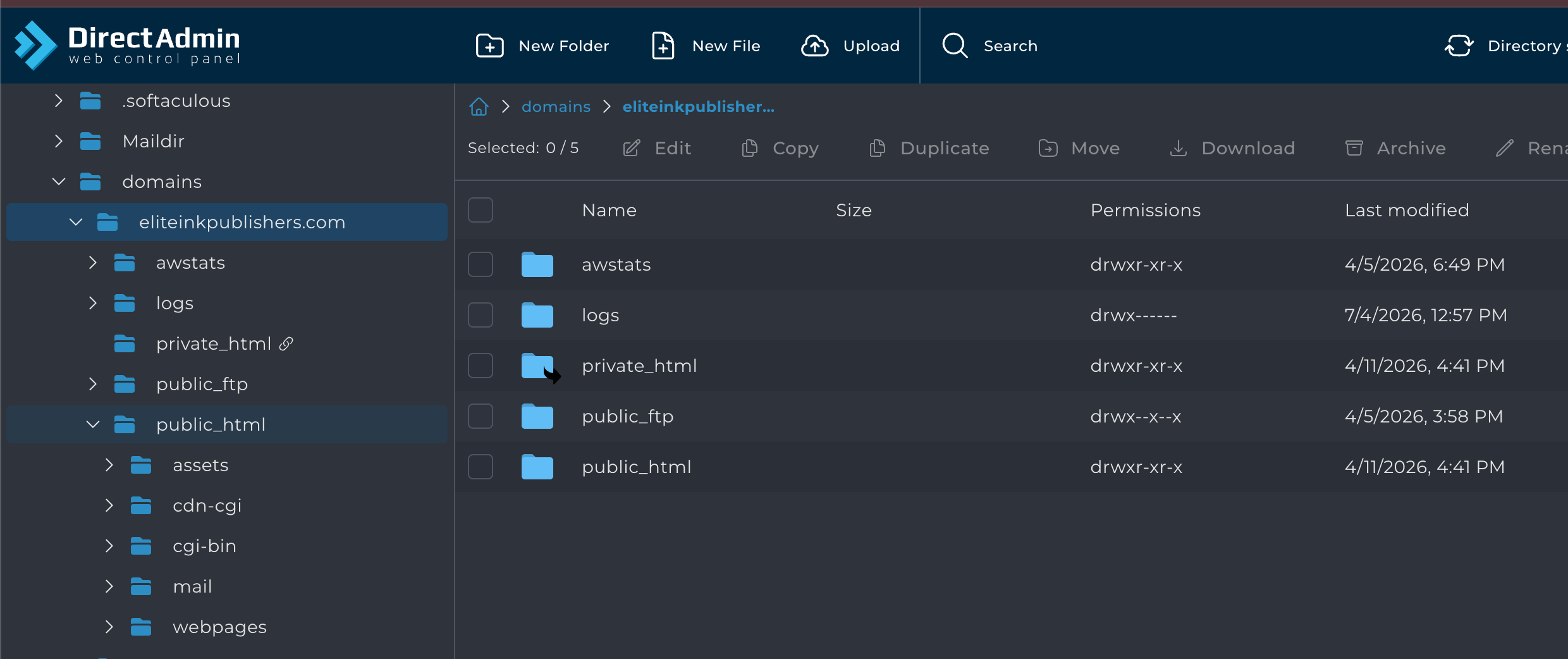Open the domains breadcrumb link
The width and height of the screenshot is (1568, 659).
[556, 107]
